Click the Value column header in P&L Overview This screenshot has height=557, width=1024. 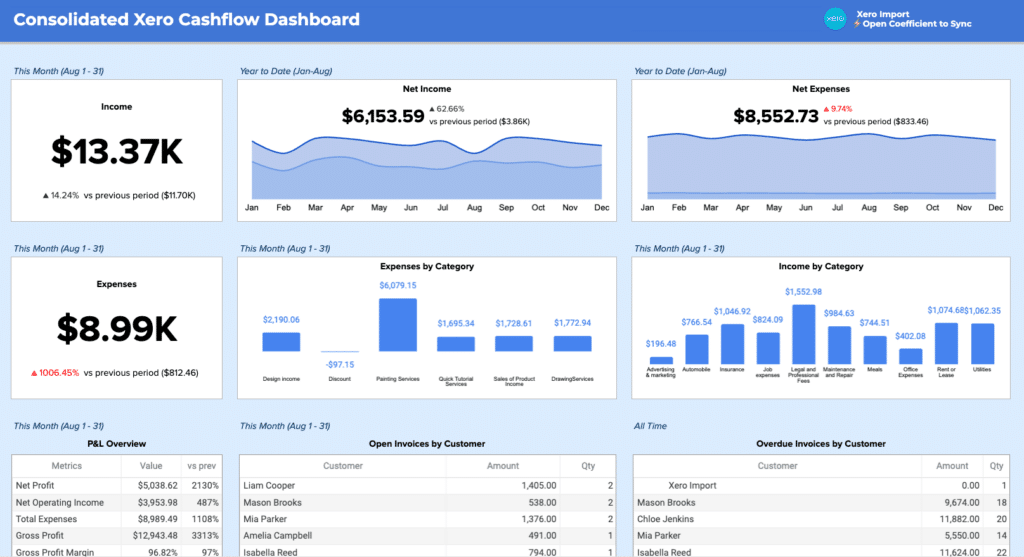pyautogui.click(x=151, y=466)
